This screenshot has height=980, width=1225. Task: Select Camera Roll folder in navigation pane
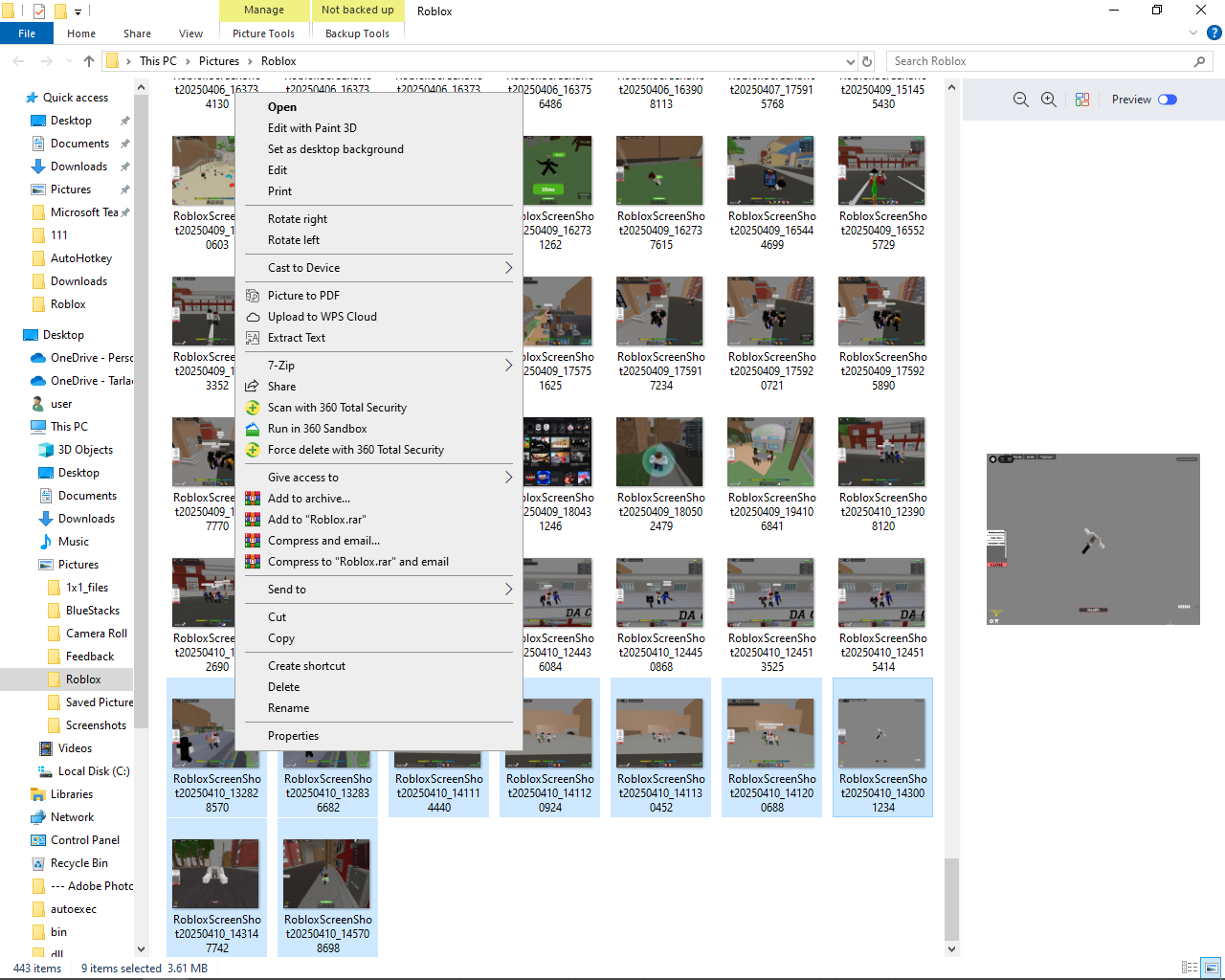tap(97, 634)
